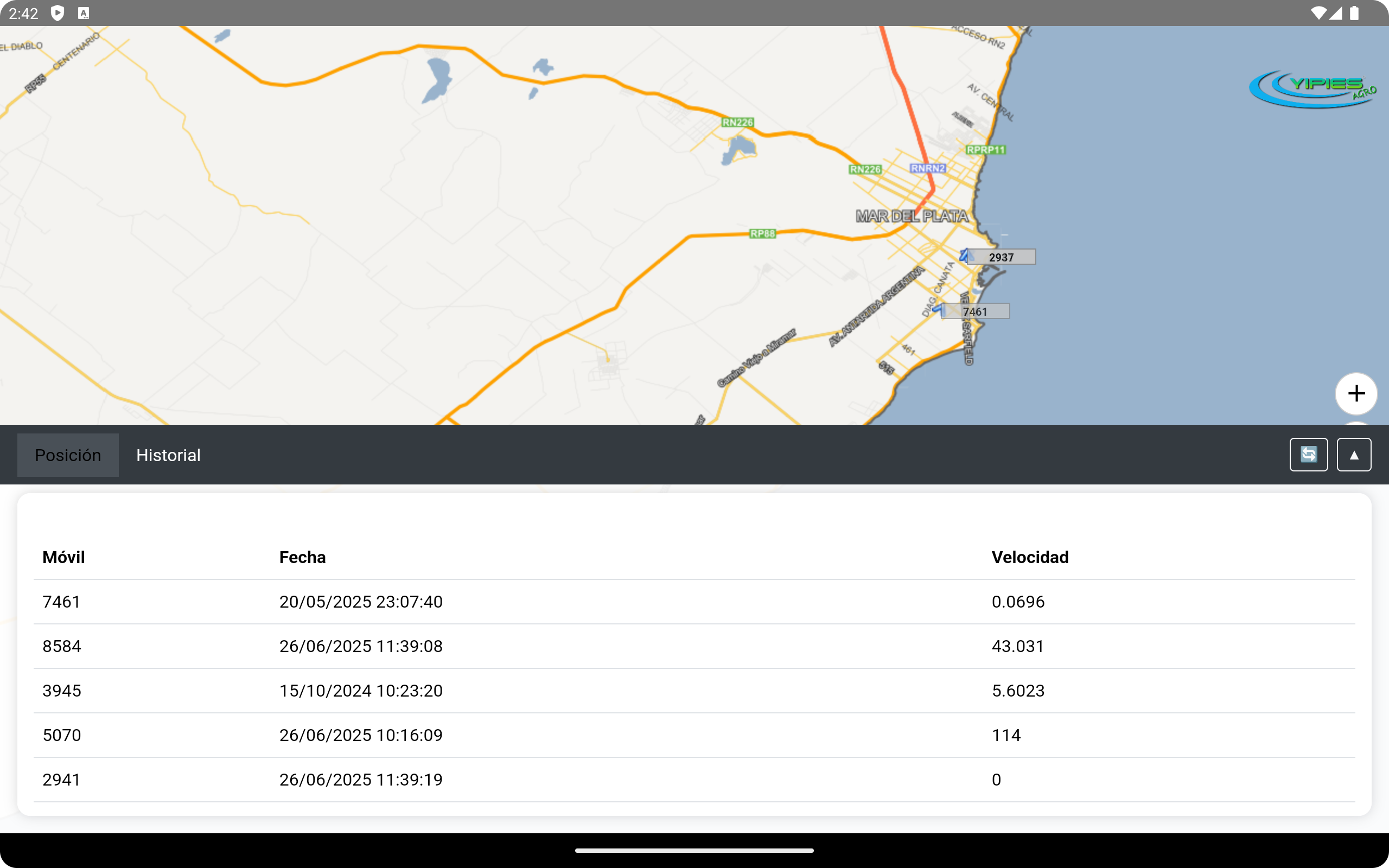Sort the table by the Velocidad column
This screenshot has height=868, width=1389.
click(1030, 557)
